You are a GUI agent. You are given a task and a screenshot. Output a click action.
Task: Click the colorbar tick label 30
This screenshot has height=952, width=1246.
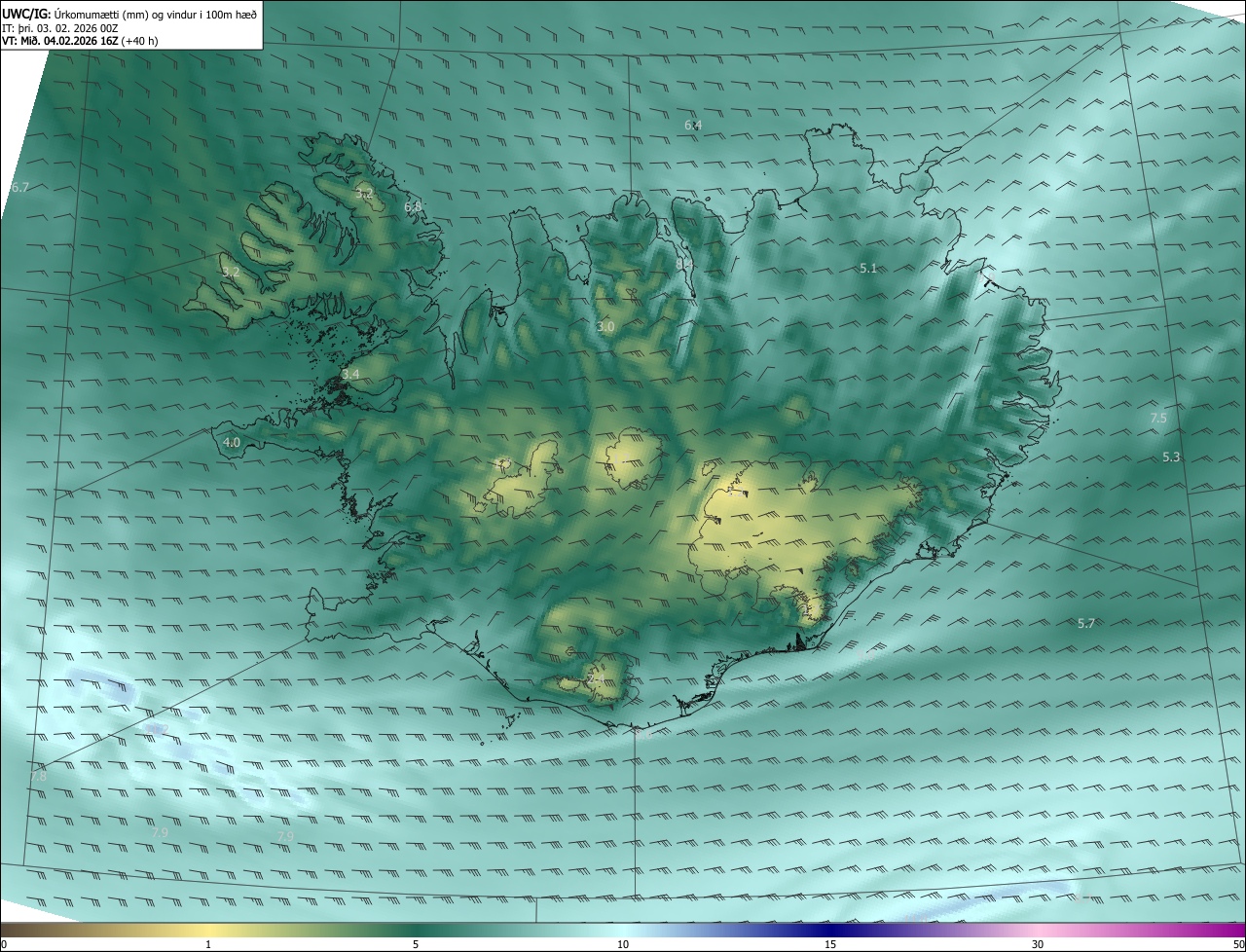(x=1038, y=944)
